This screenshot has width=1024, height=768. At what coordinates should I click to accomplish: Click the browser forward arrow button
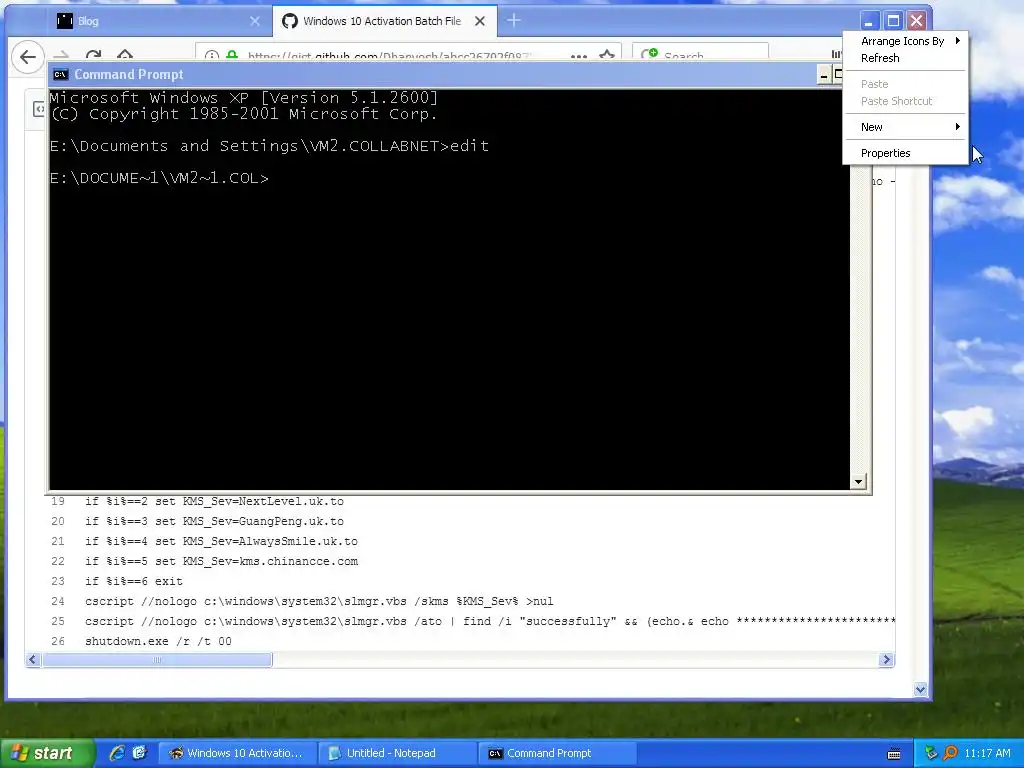(x=61, y=56)
